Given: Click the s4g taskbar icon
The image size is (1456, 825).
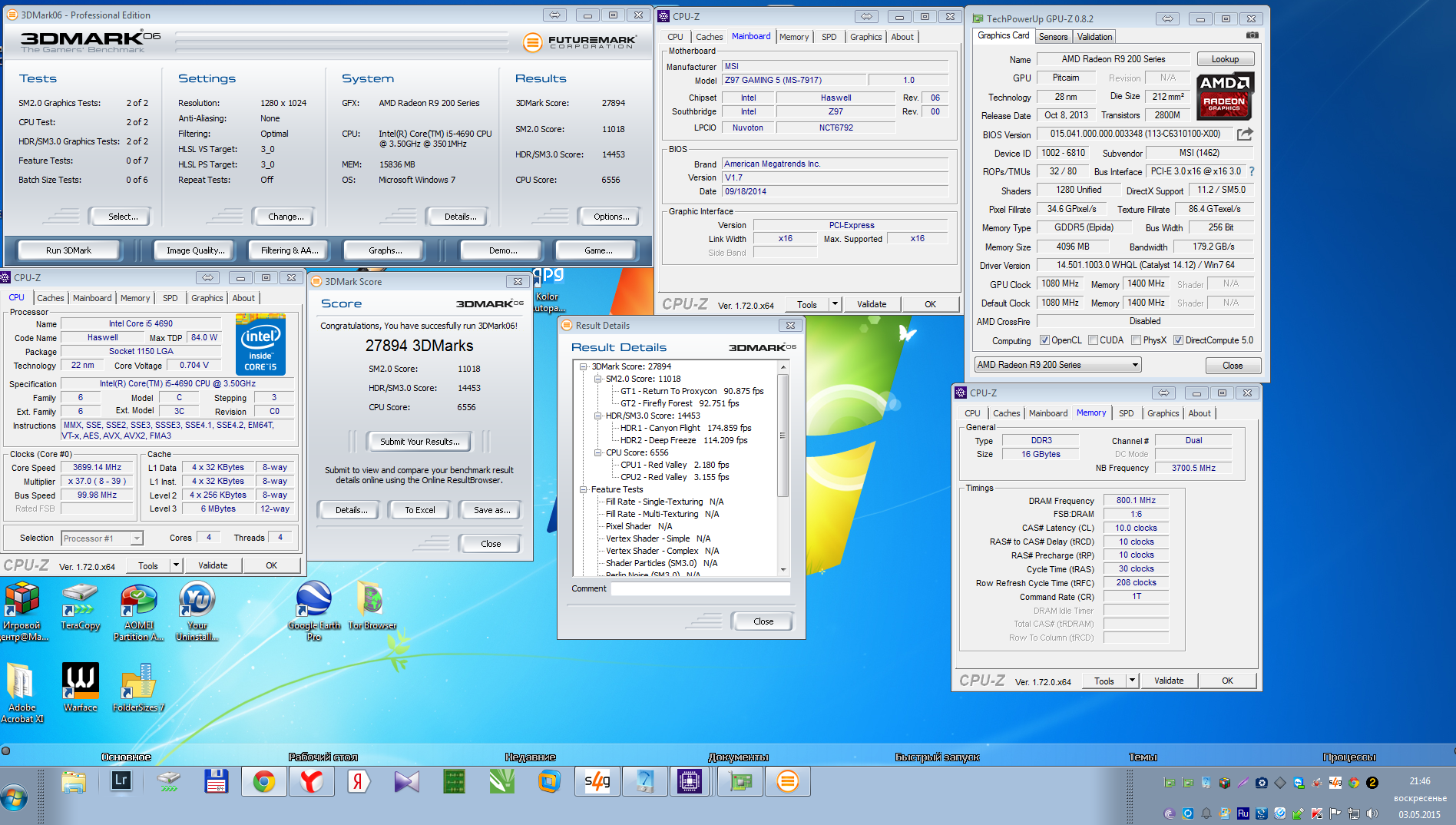Looking at the screenshot, I should tap(597, 782).
